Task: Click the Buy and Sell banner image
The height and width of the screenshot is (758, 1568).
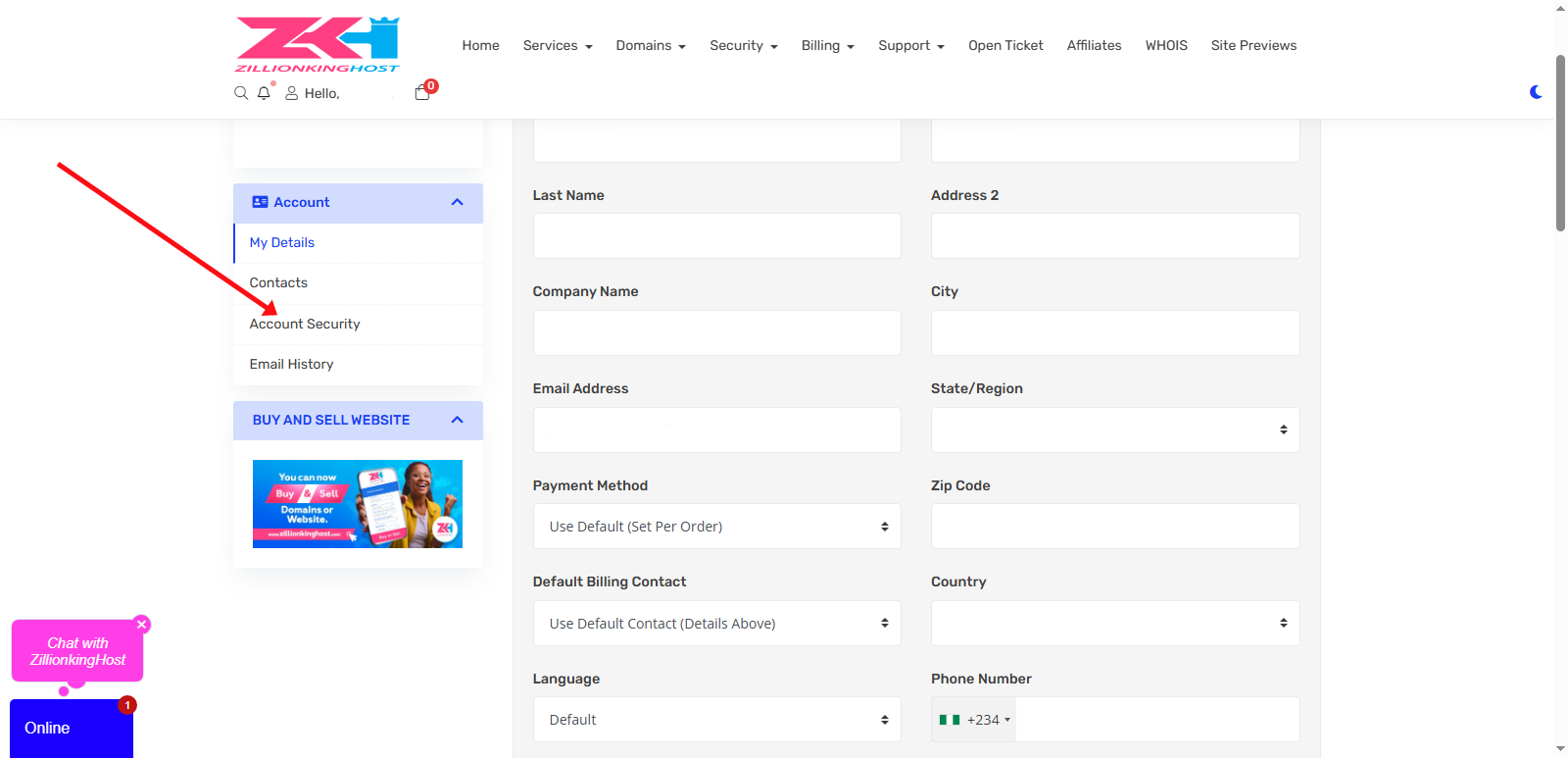Action: (x=358, y=504)
